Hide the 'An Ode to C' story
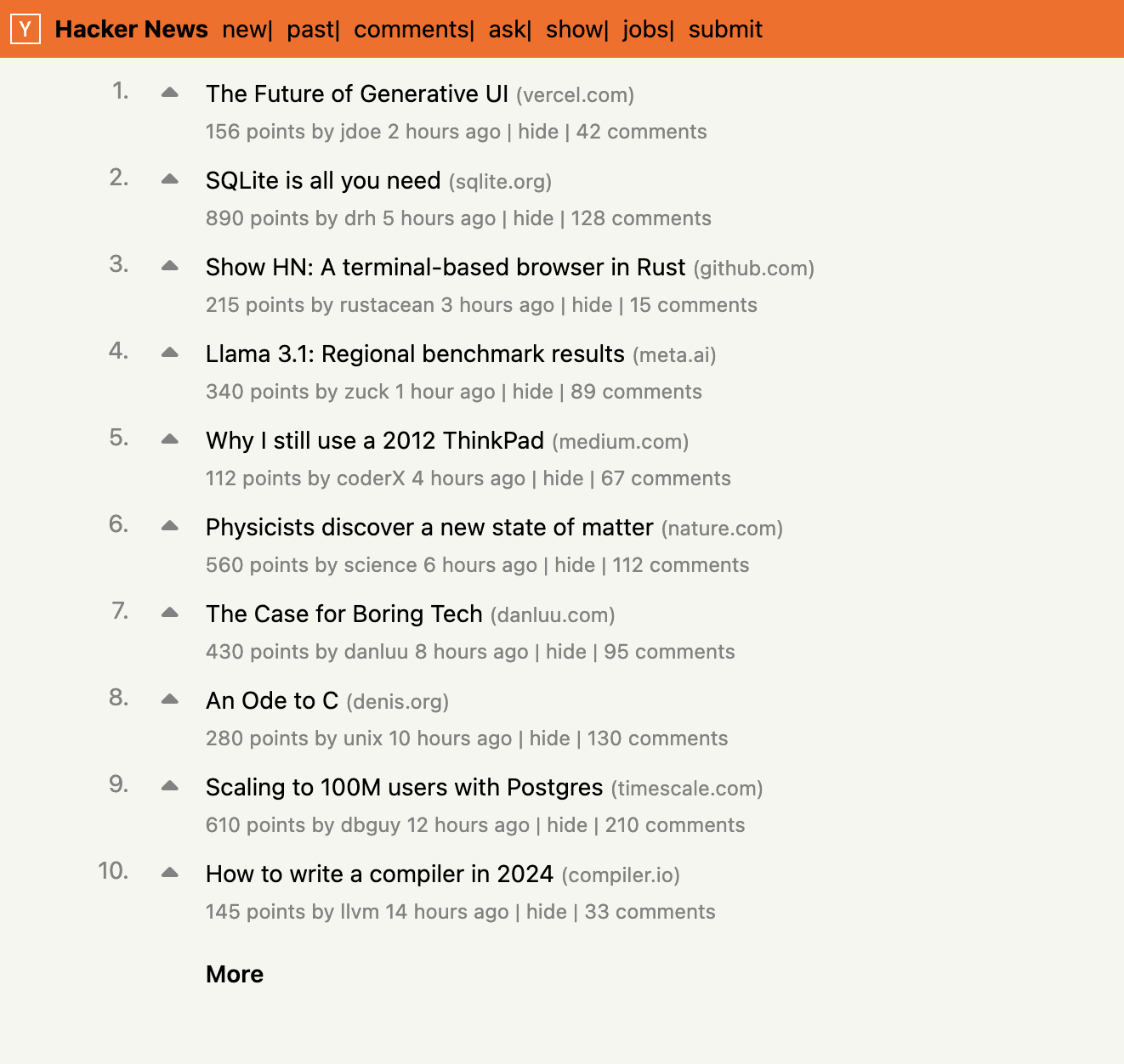The height and width of the screenshot is (1064, 1124). 549,739
